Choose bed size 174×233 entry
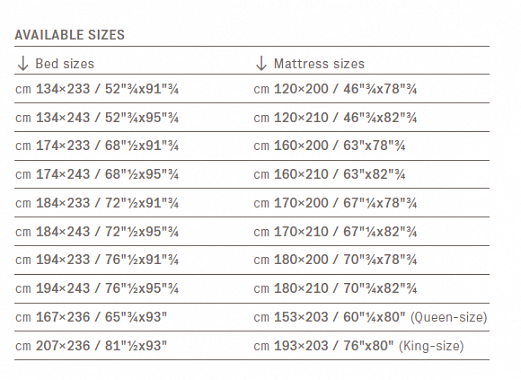 [97, 146]
